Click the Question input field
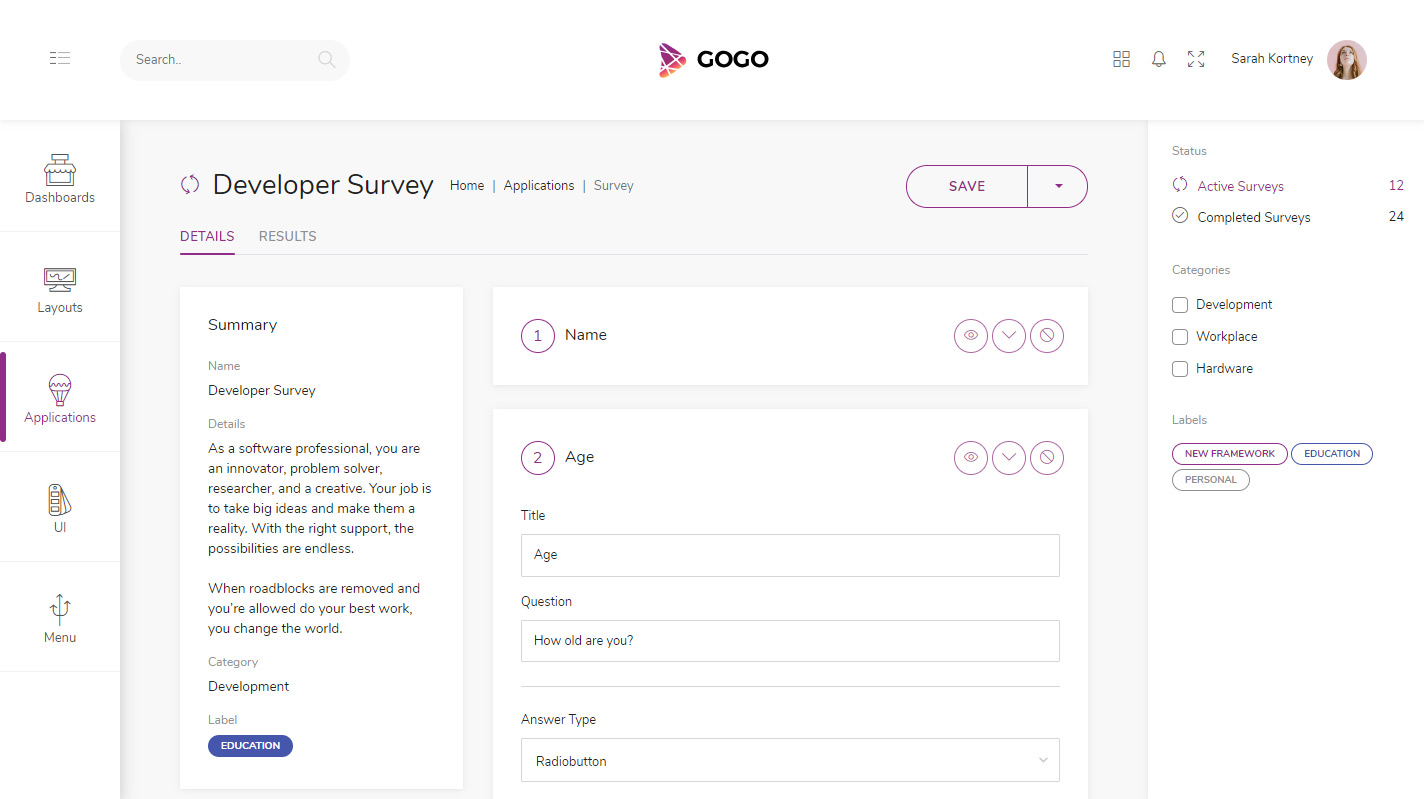This screenshot has height=799, width=1424. (x=790, y=641)
